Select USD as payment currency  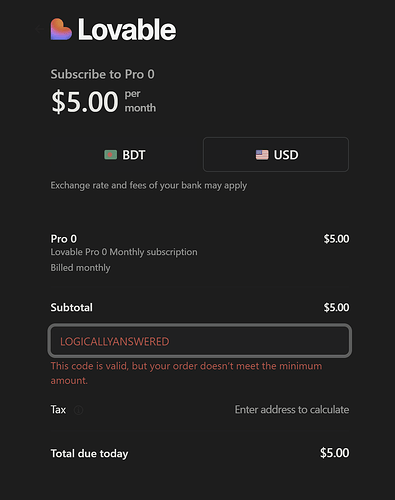276,155
